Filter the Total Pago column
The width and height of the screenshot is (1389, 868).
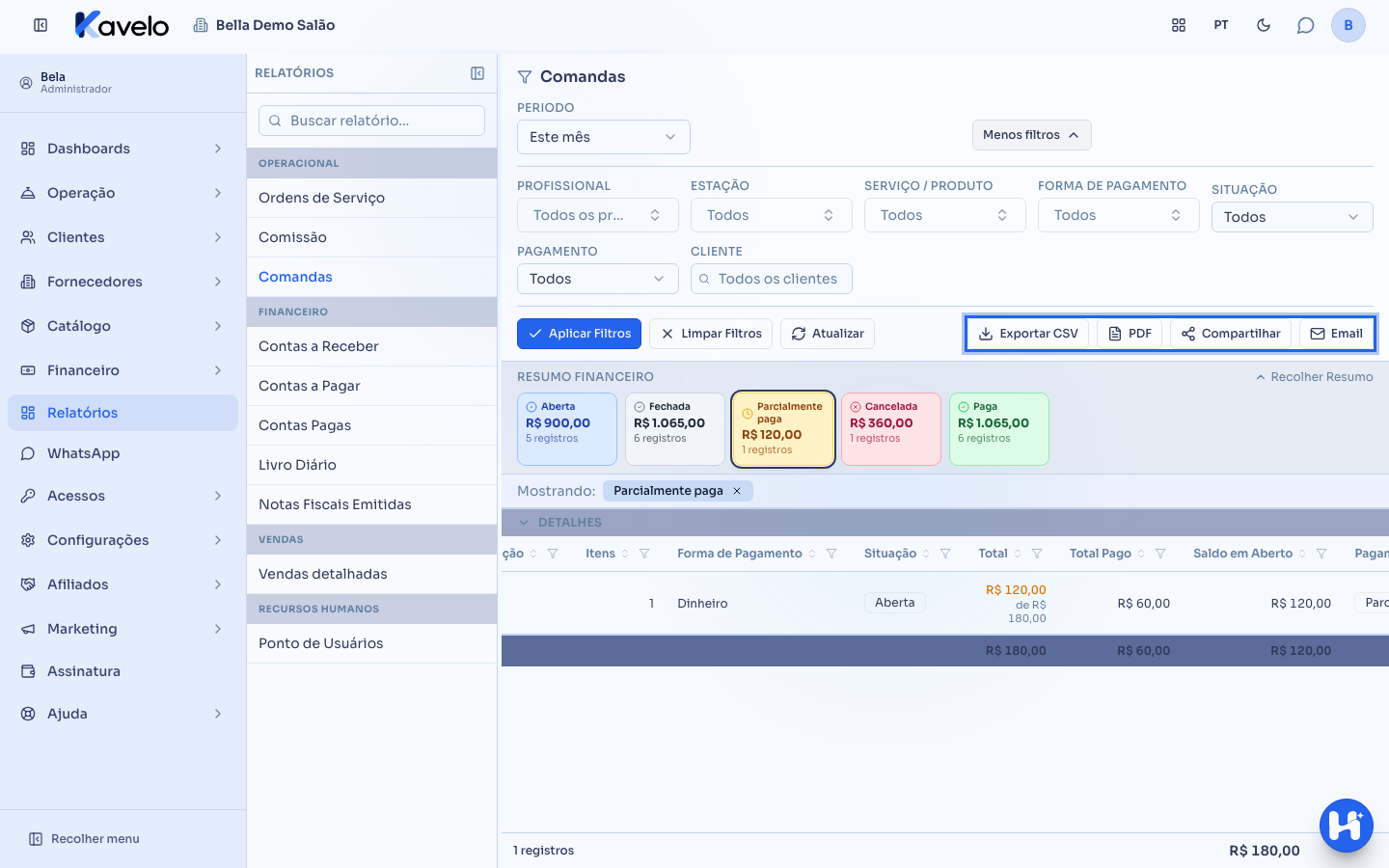(x=1160, y=554)
